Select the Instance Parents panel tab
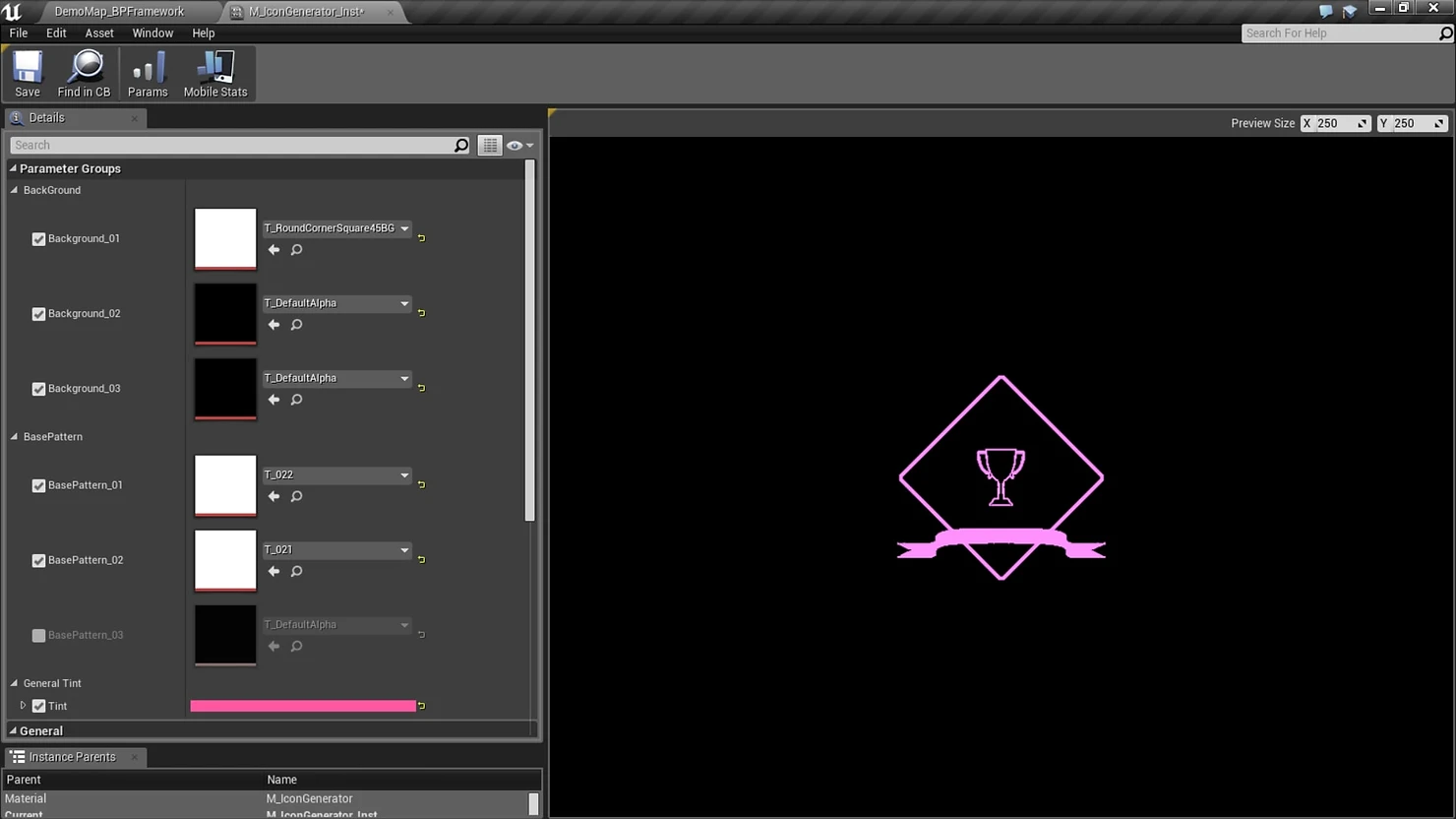1456x819 pixels. pyautogui.click(x=72, y=757)
